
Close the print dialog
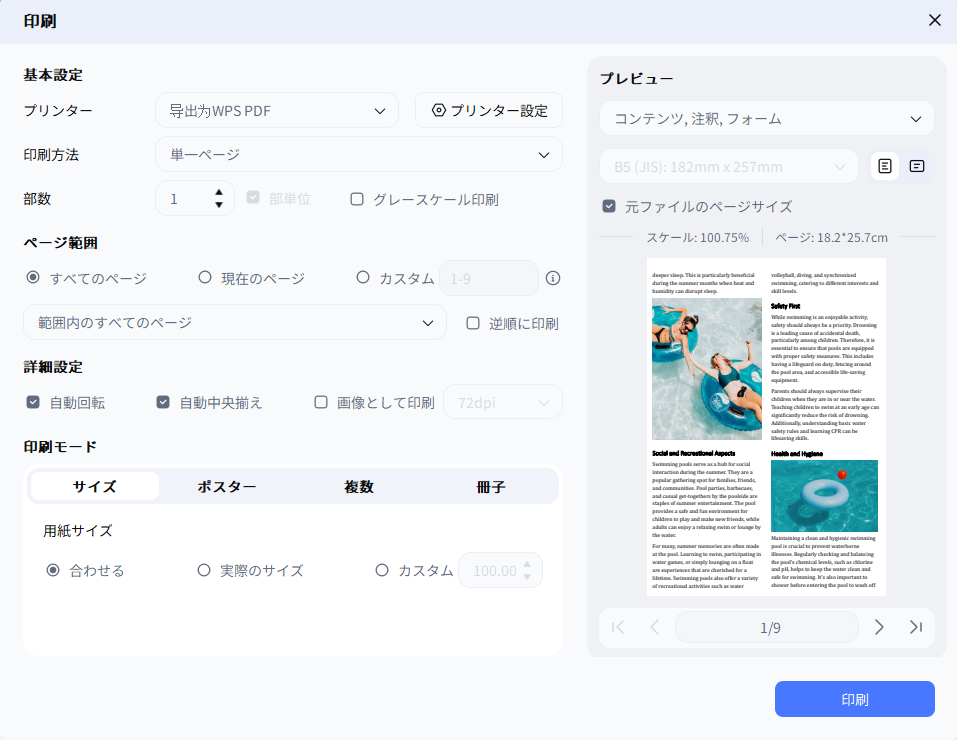point(934,21)
